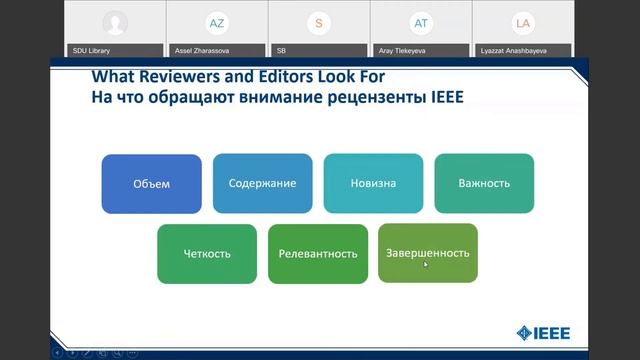Image resolution: width=640 pixels, height=360 pixels.
Task: Select SDU Library participant avatar
Action: tap(115, 23)
